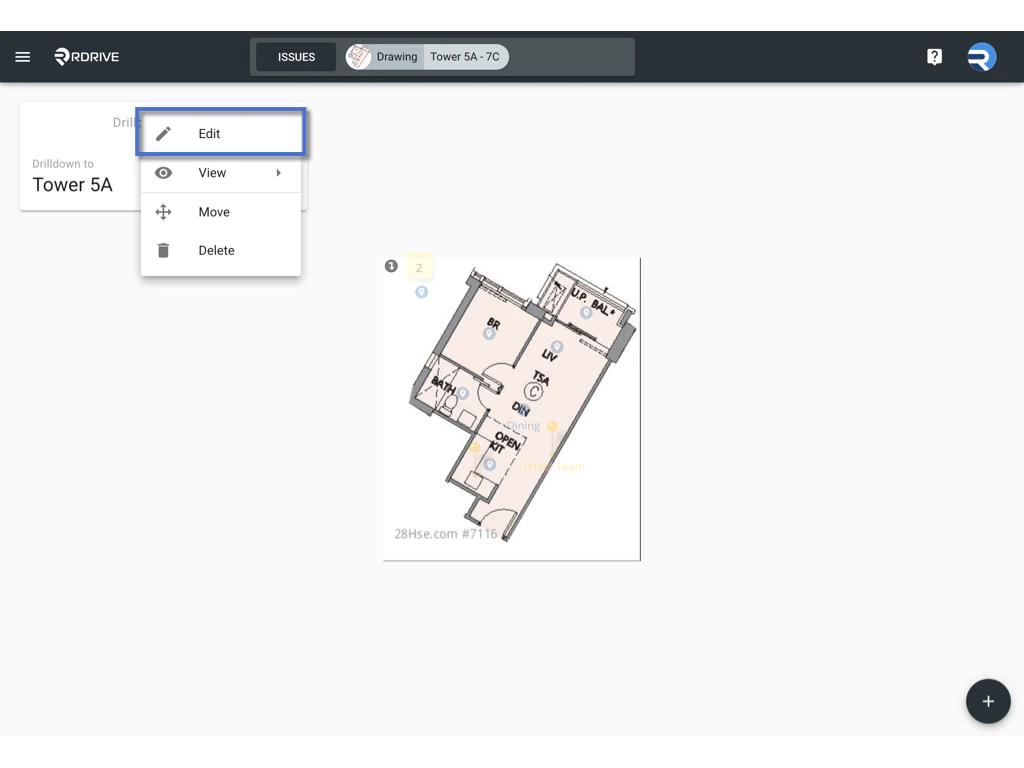Click the ISSUES button
1024x768 pixels.
coord(295,56)
